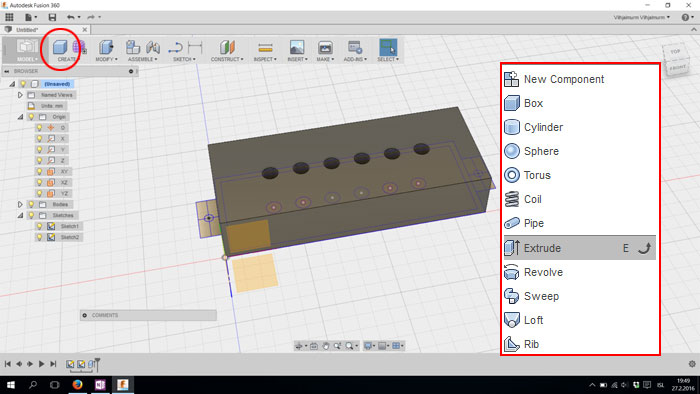Jump to the timeline beginning
This screenshot has height=394, width=700.
(8, 364)
